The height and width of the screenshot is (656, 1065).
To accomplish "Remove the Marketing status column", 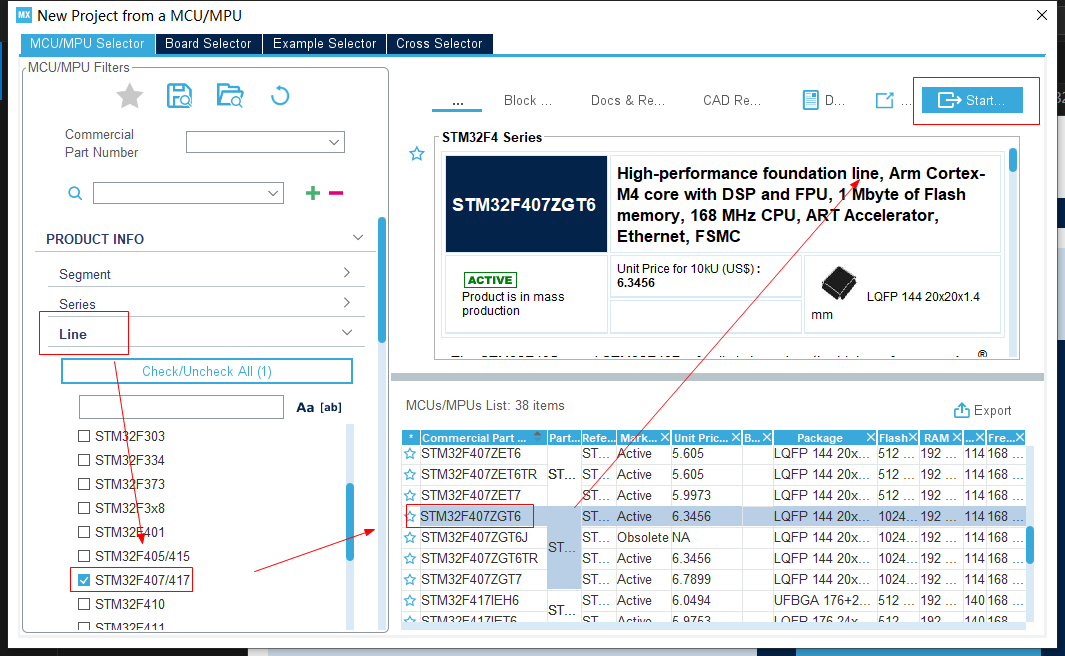I will 664,438.
